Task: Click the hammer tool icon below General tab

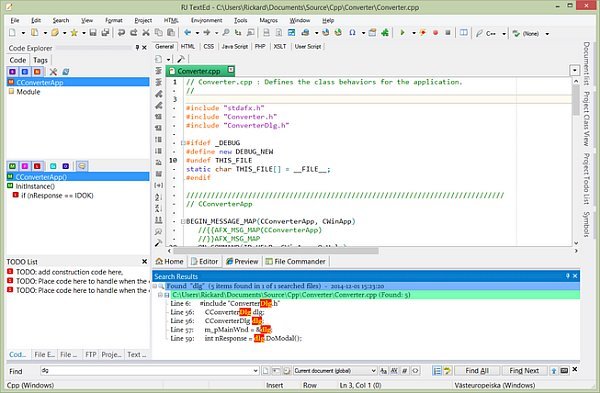Action: [x=181, y=59]
